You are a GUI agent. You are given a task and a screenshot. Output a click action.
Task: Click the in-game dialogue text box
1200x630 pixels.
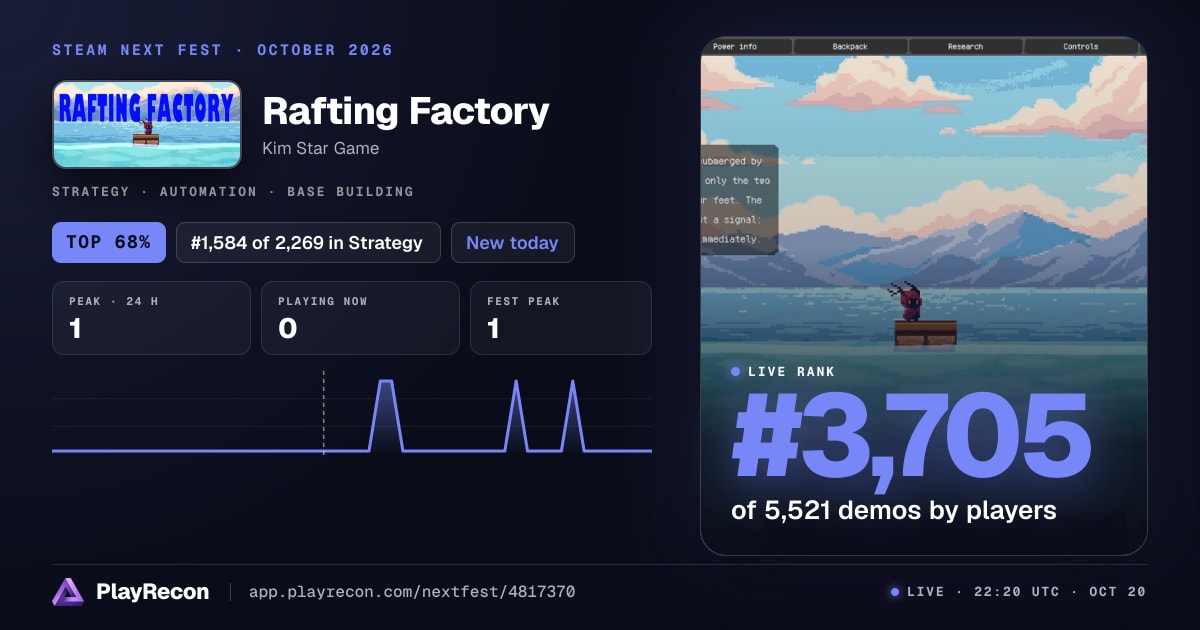[x=739, y=200]
